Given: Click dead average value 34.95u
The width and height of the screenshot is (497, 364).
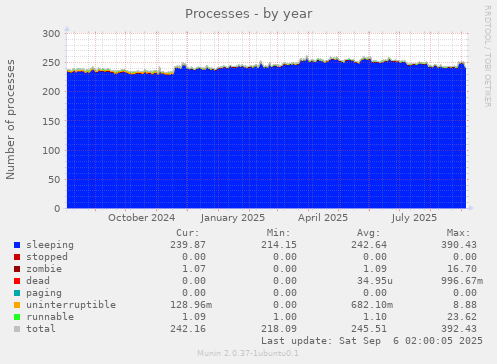Looking at the screenshot, I should pos(375,281).
